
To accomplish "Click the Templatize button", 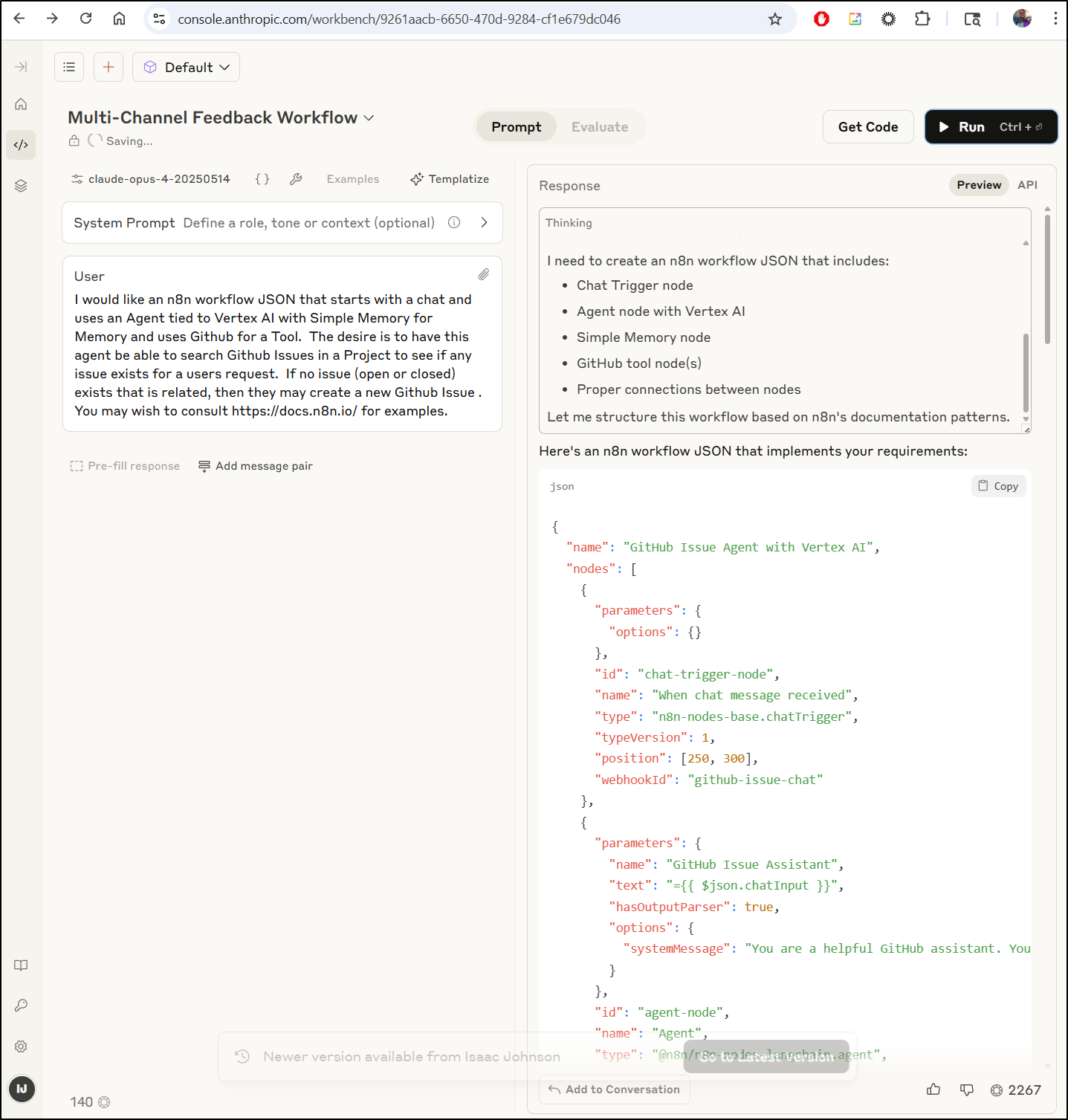I will click(450, 179).
